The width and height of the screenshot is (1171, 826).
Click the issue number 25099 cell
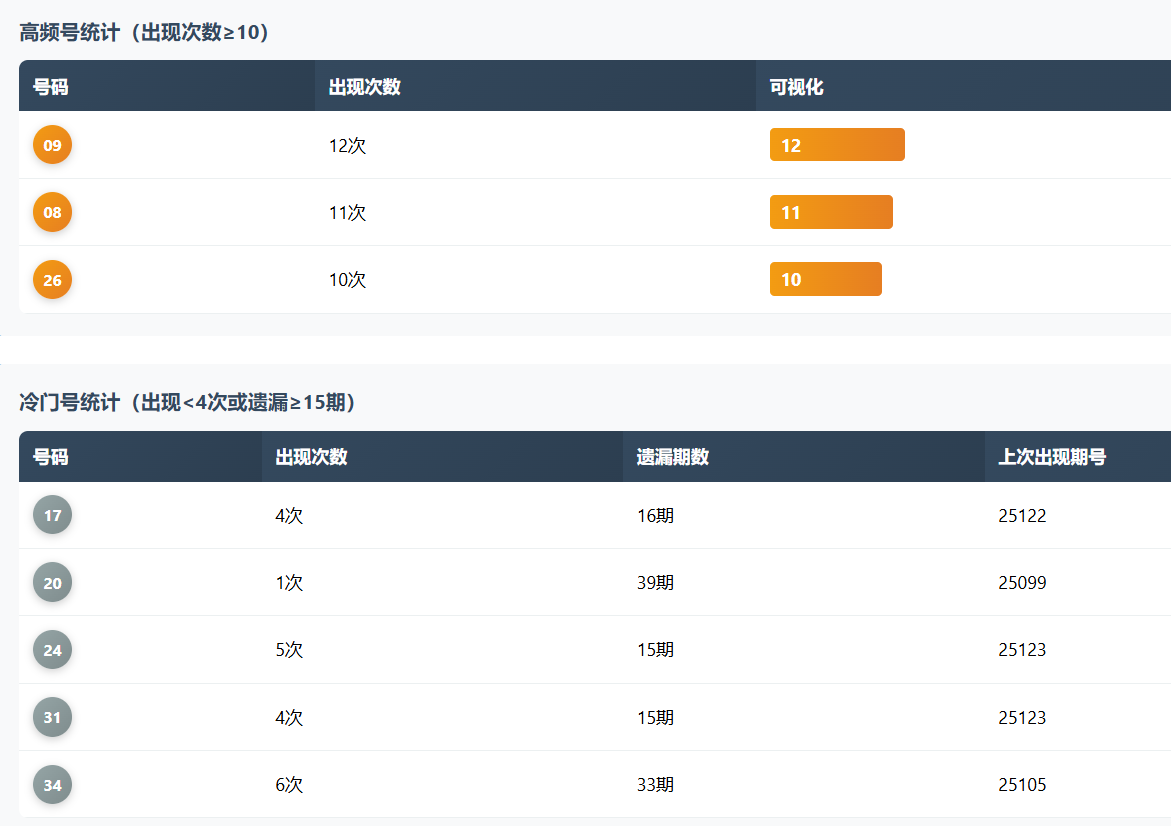(x=1022, y=583)
